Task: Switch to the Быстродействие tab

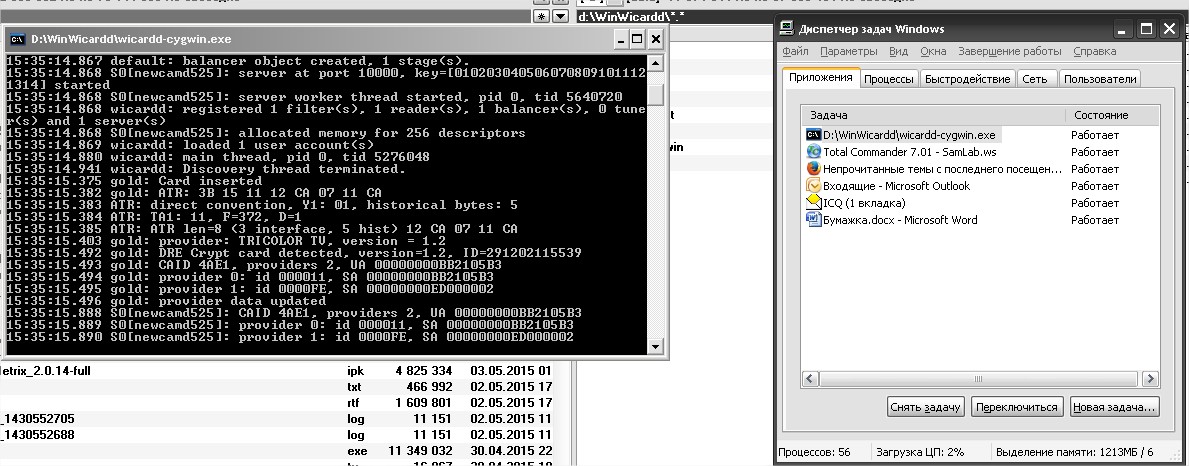Action: [x=967, y=79]
